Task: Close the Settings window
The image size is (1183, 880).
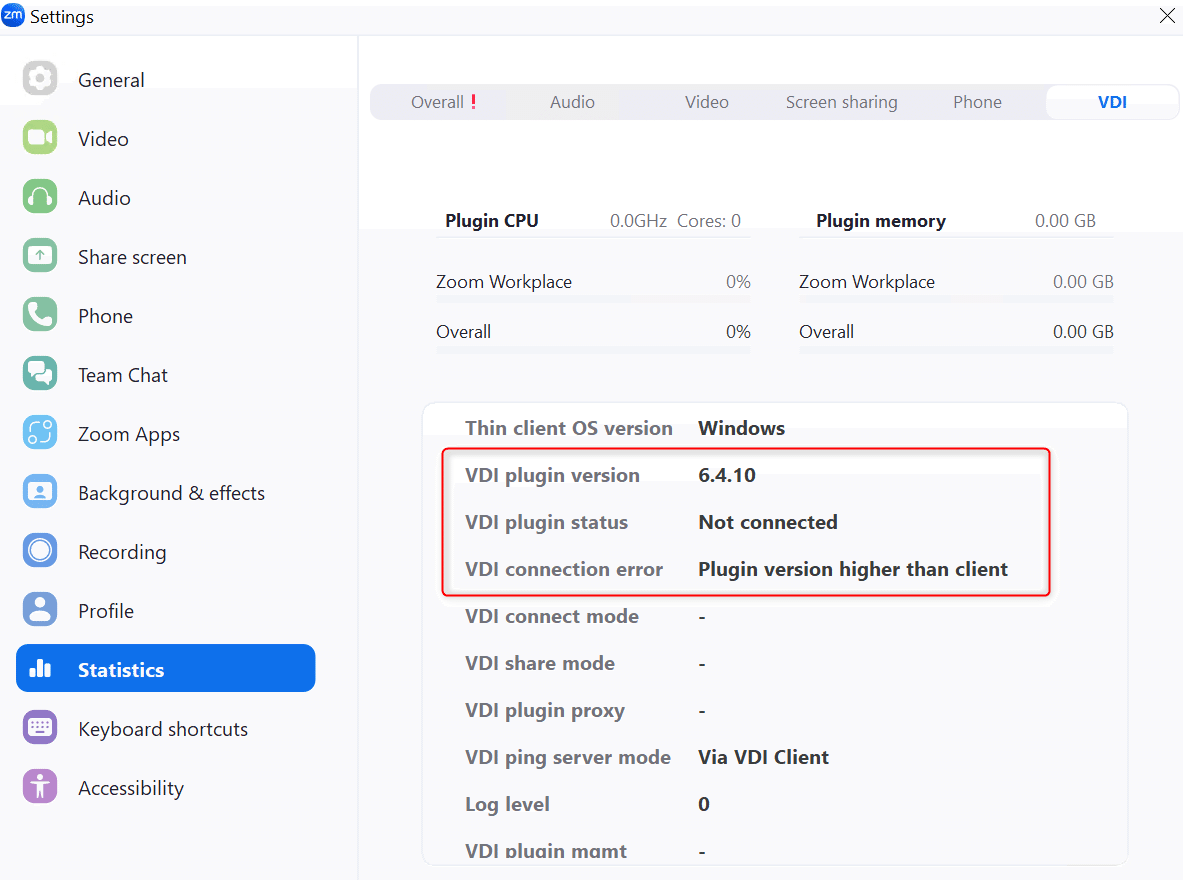Action: 1166,16
